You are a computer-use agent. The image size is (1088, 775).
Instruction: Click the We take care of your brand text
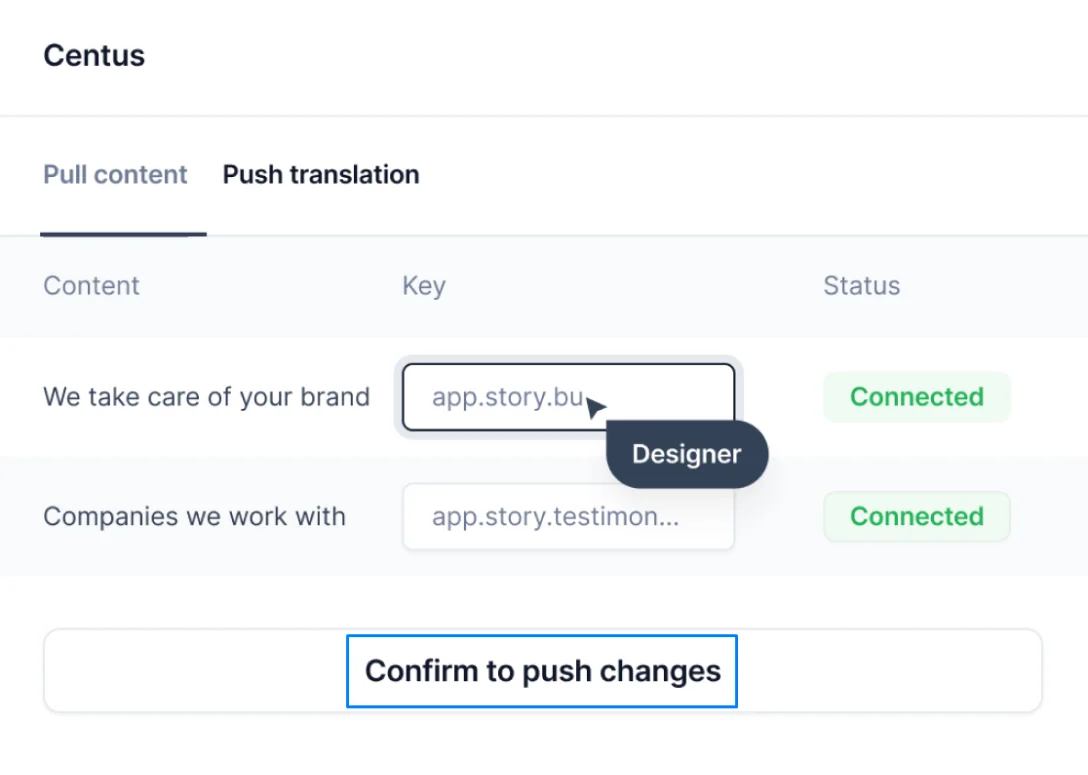(x=206, y=397)
